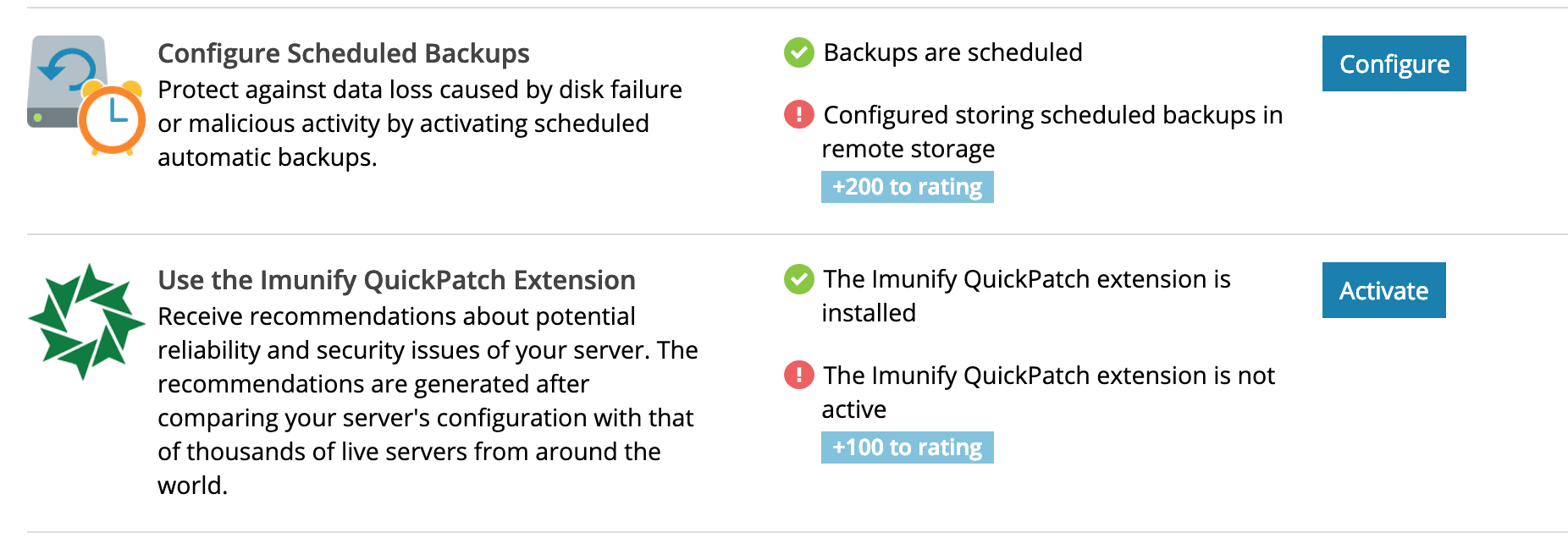The image size is (1568, 538).
Task: Open the 'Configure Scheduled Backups' heading link
Action: click(x=343, y=52)
